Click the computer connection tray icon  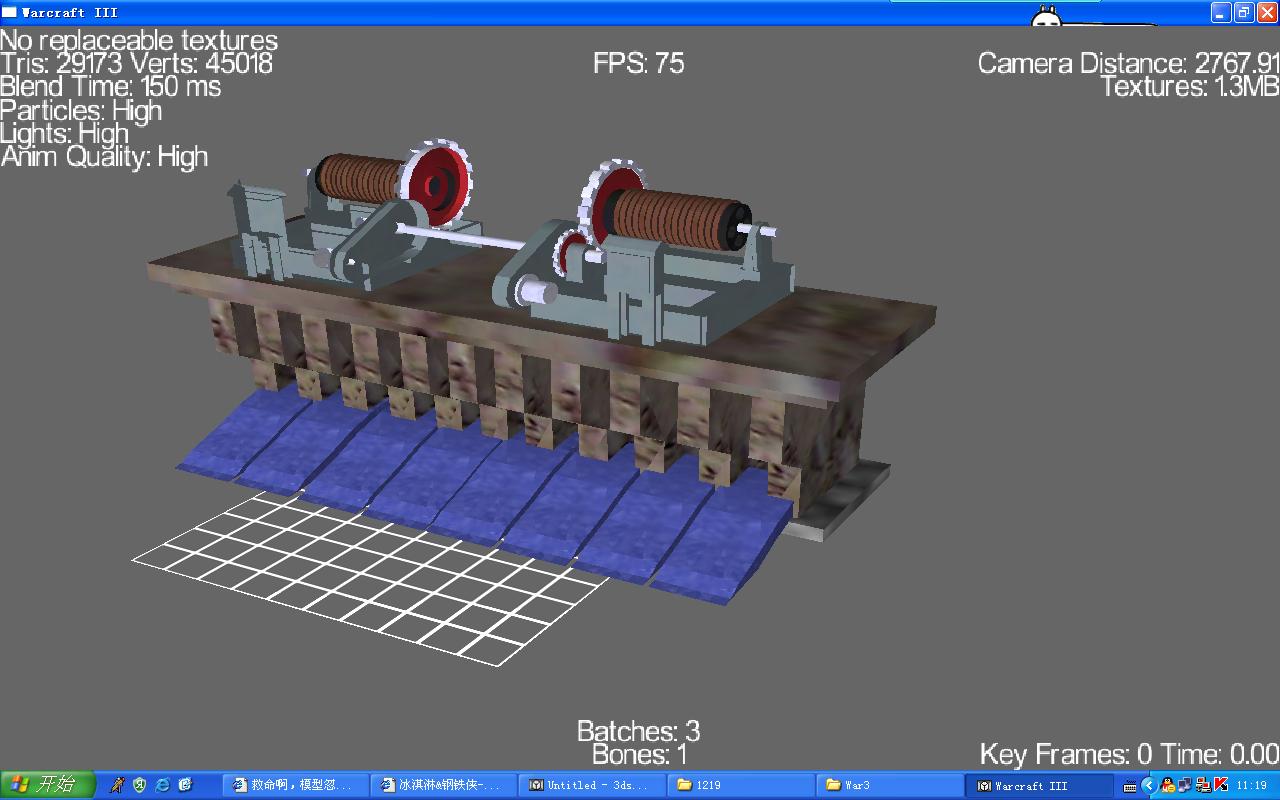coord(1202,785)
